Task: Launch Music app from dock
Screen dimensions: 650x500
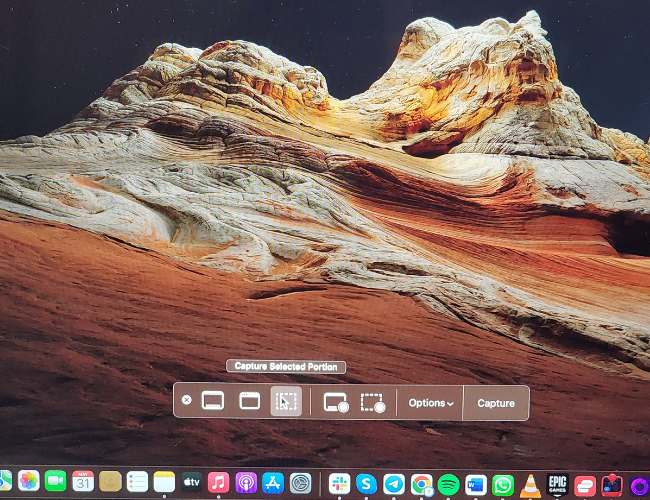Action: (x=218, y=483)
